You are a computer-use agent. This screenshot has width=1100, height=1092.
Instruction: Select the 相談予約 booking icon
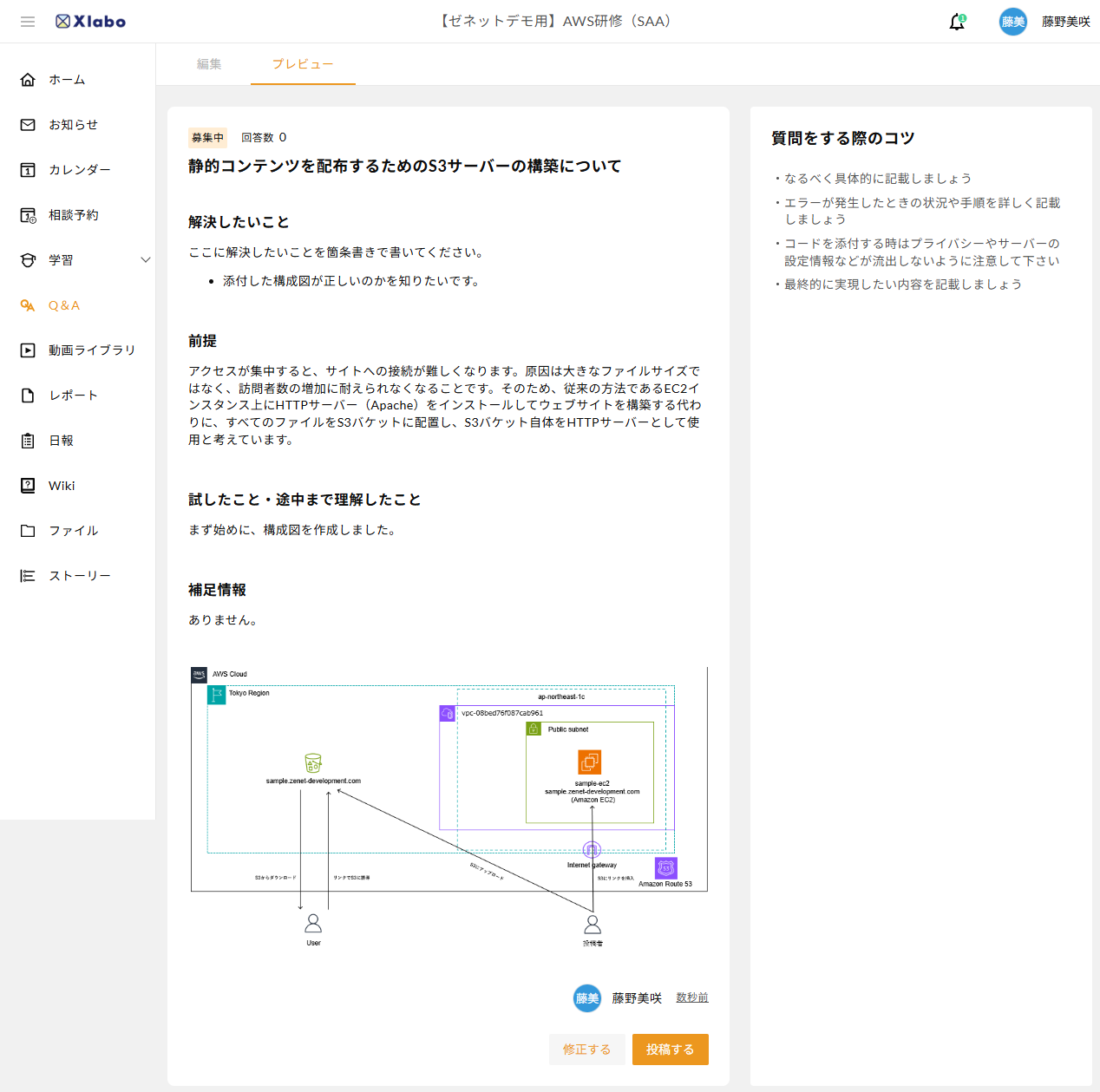click(x=28, y=215)
